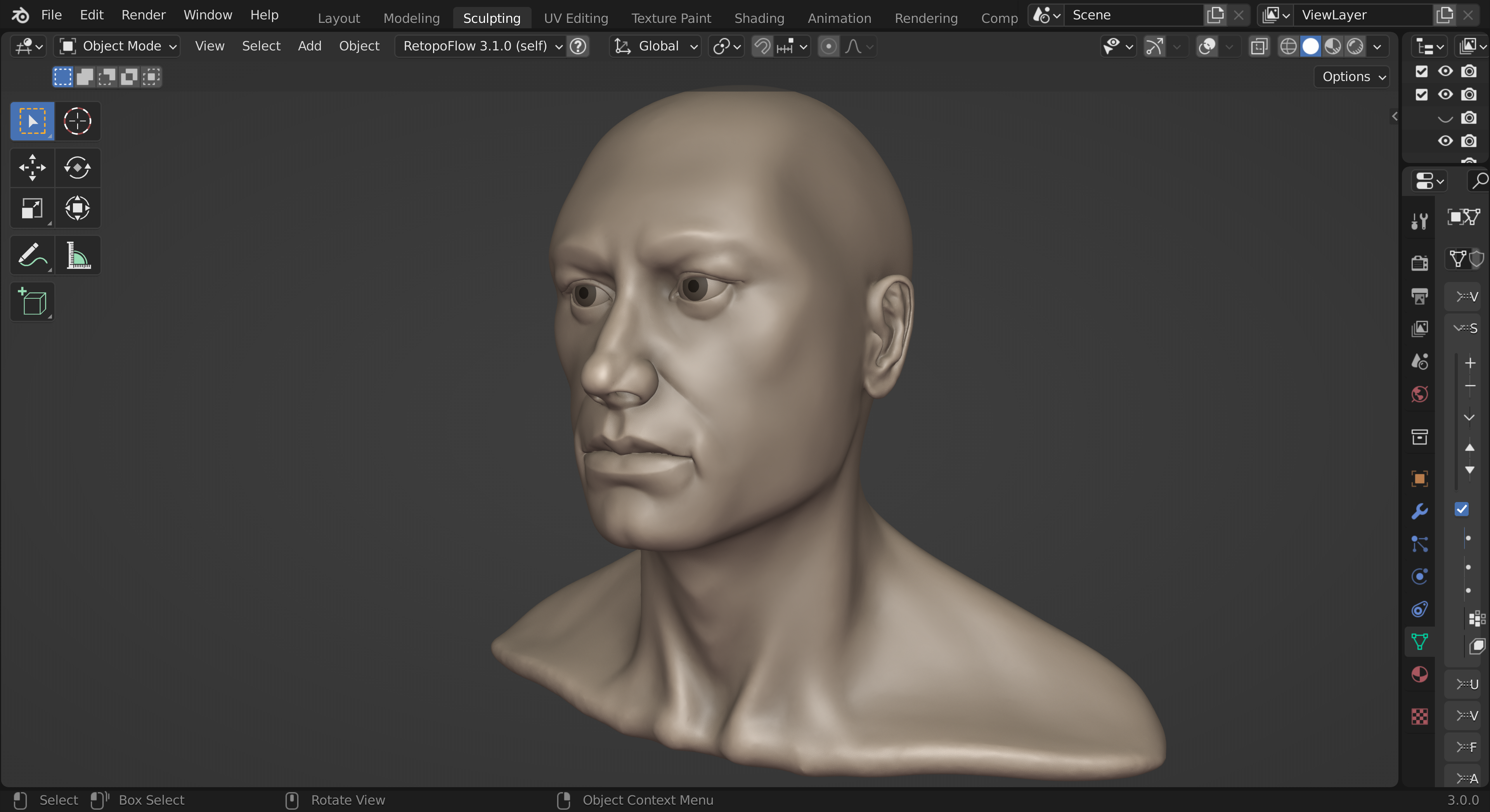Select the Scale tool
1490x812 pixels.
pos(32,208)
